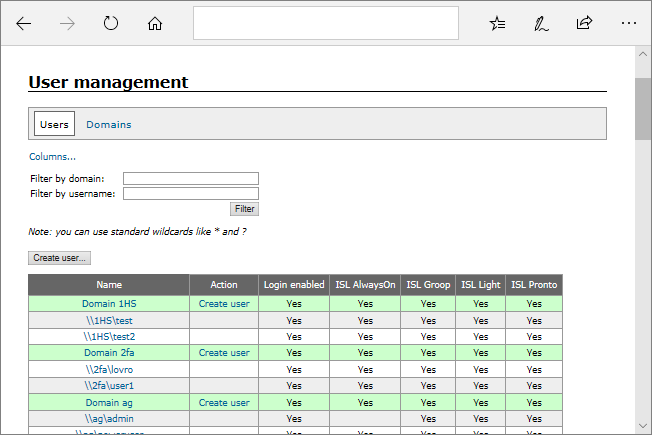Open the Columns... link
Screen dimensions: 652x435
[52, 156]
